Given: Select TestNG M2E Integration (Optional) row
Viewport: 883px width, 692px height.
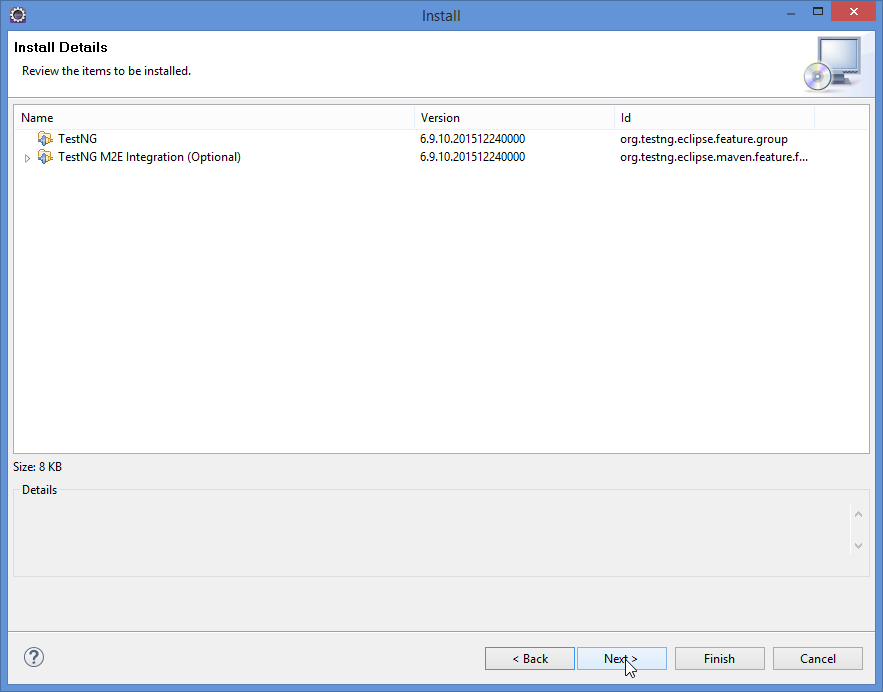Looking at the screenshot, I should [x=149, y=157].
